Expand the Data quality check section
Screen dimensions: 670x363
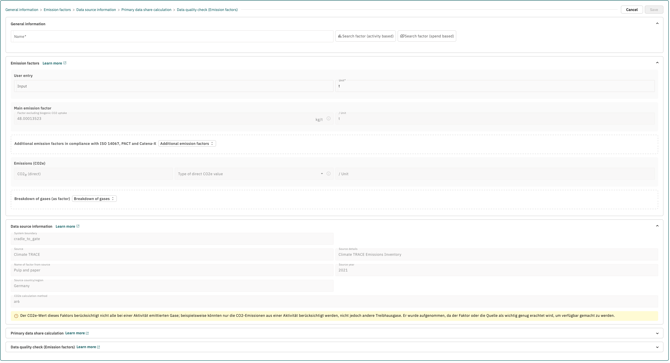[657, 347]
